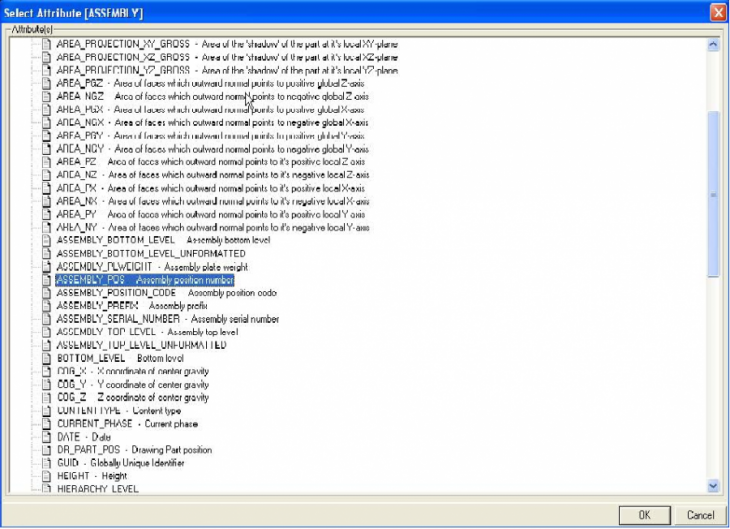Confirm selection with the OK button
The image size is (730, 529).
point(645,514)
